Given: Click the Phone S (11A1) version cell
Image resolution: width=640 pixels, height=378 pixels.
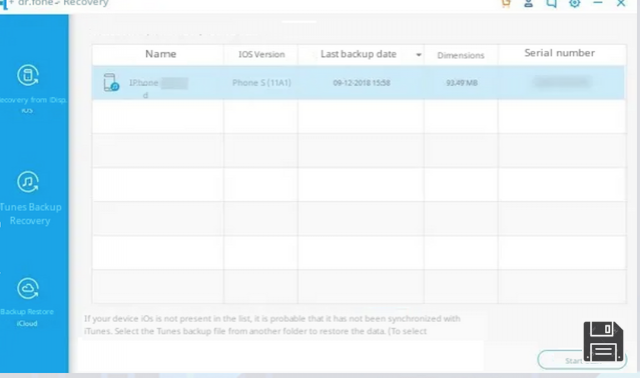Looking at the screenshot, I should (x=262, y=83).
